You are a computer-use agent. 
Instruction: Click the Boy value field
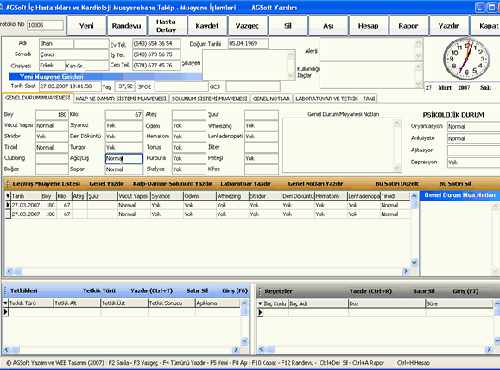coord(52,115)
